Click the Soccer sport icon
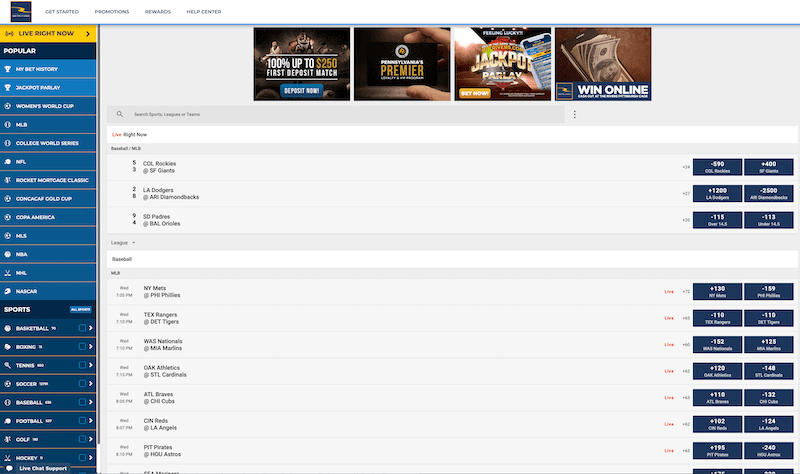The height and width of the screenshot is (474, 800). [x=8, y=384]
